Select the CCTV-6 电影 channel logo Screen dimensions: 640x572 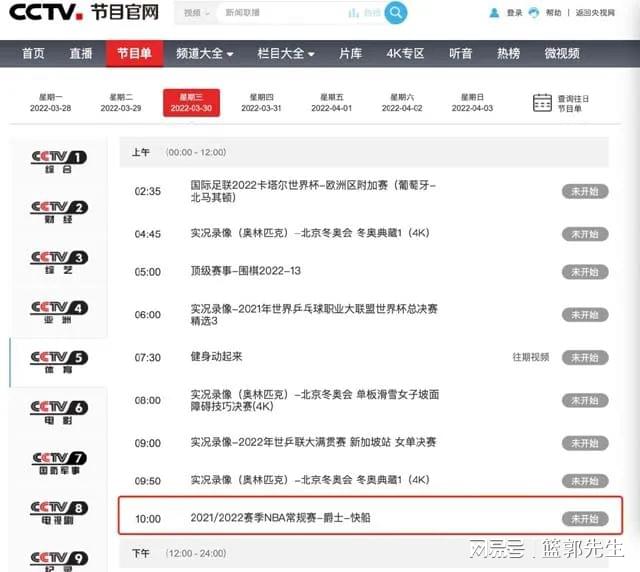pos(58,412)
